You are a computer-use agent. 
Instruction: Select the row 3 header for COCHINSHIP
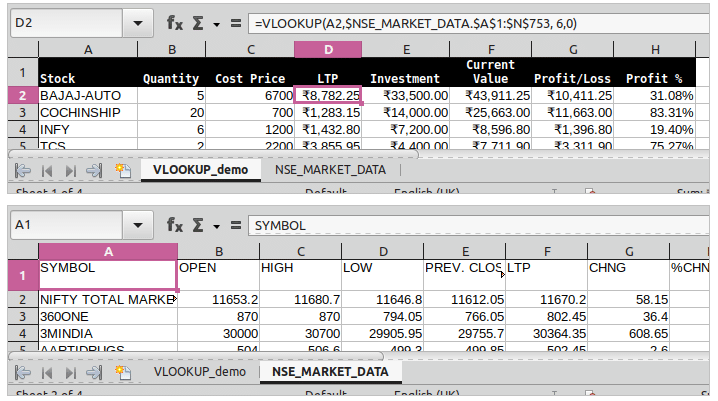point(22,113)
